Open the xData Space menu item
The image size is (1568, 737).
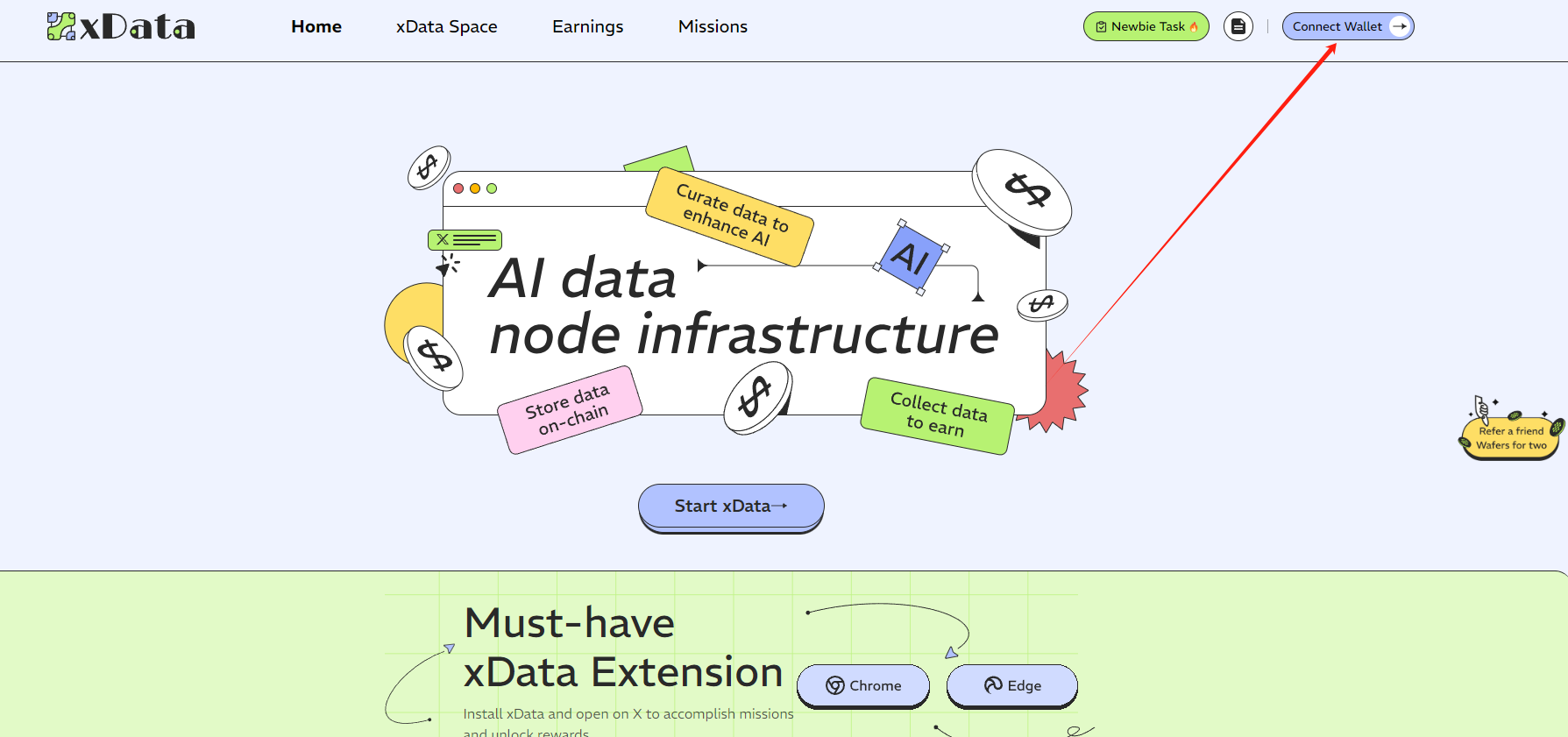446,26
